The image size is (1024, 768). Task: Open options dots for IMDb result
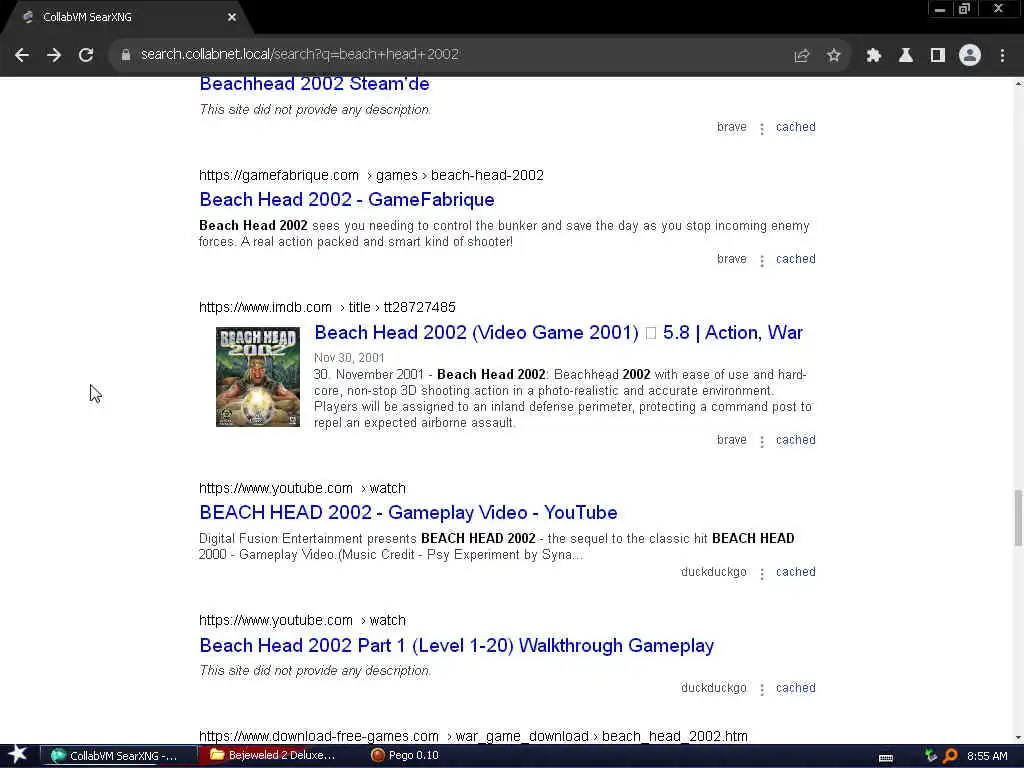pyautogui.click(x=761, y=441)
